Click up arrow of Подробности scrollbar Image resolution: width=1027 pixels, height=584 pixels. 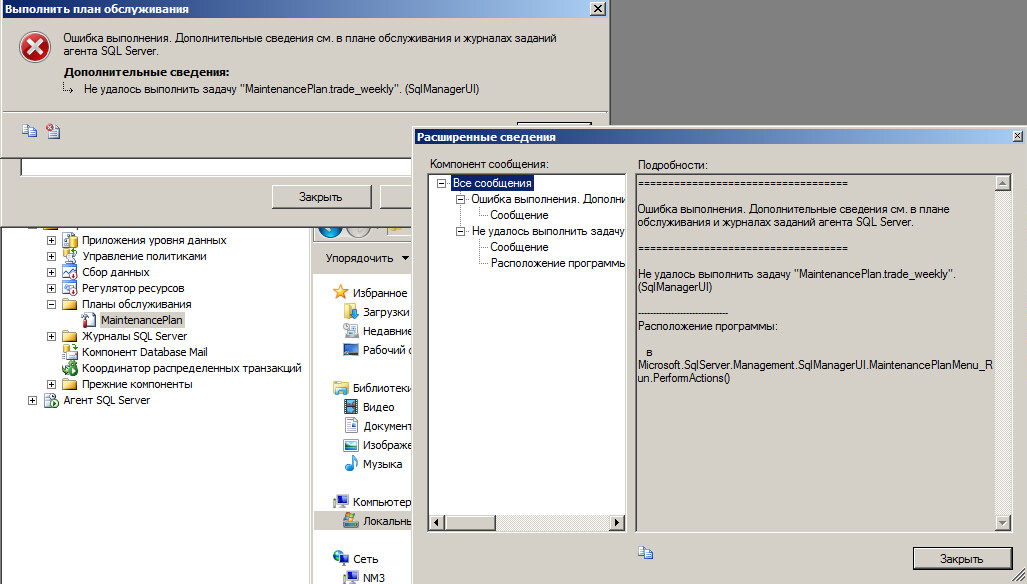(1003, 183)
